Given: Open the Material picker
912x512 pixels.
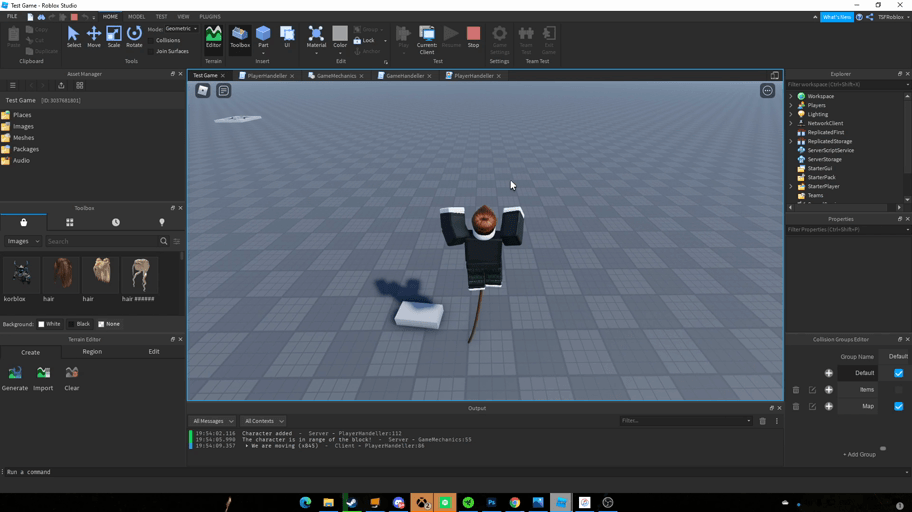Looking at the screenshot, I should tap(316, 37).
